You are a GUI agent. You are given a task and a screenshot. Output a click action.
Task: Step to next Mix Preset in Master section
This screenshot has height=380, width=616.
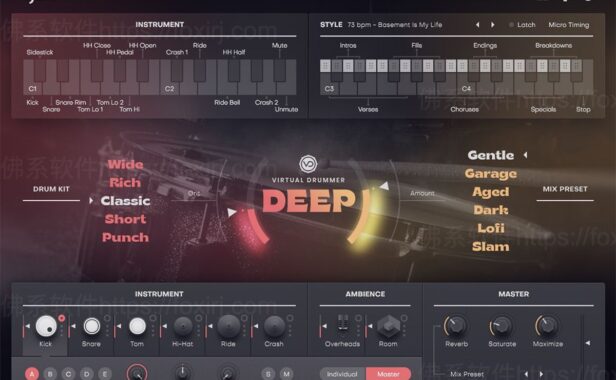tap(541, 374)
